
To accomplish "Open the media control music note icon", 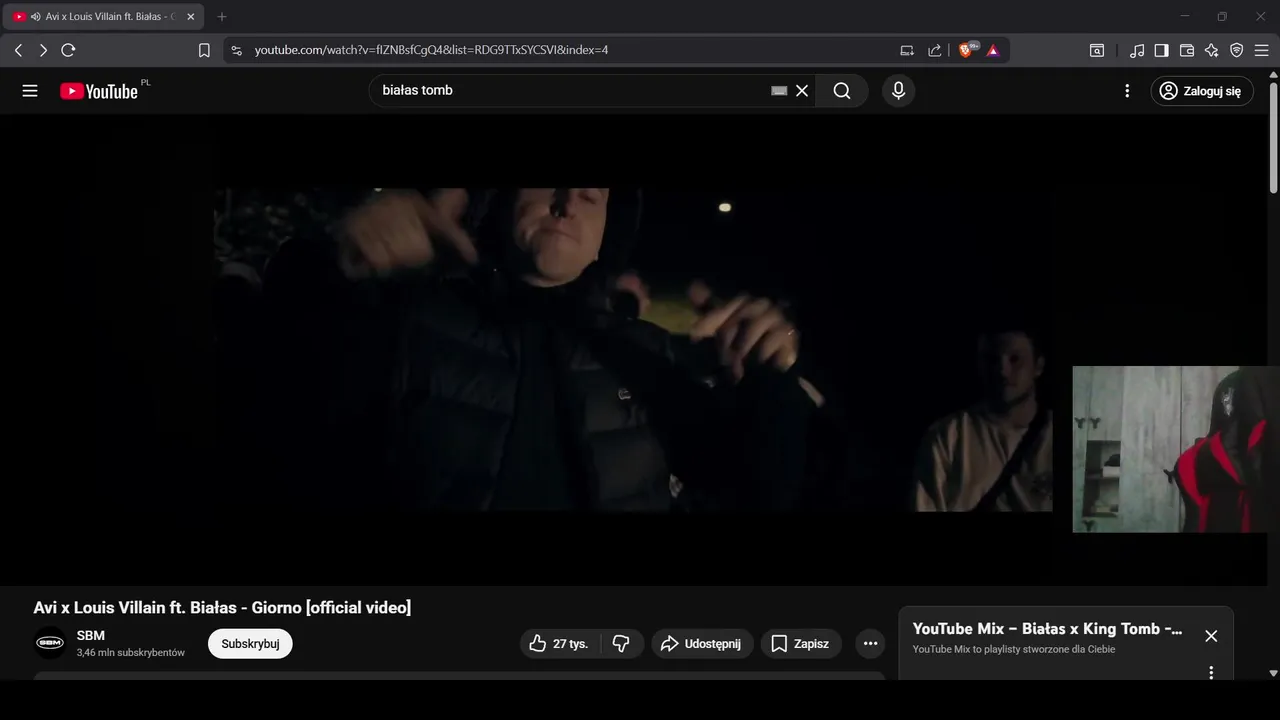I will click(x=1137, y=50).
